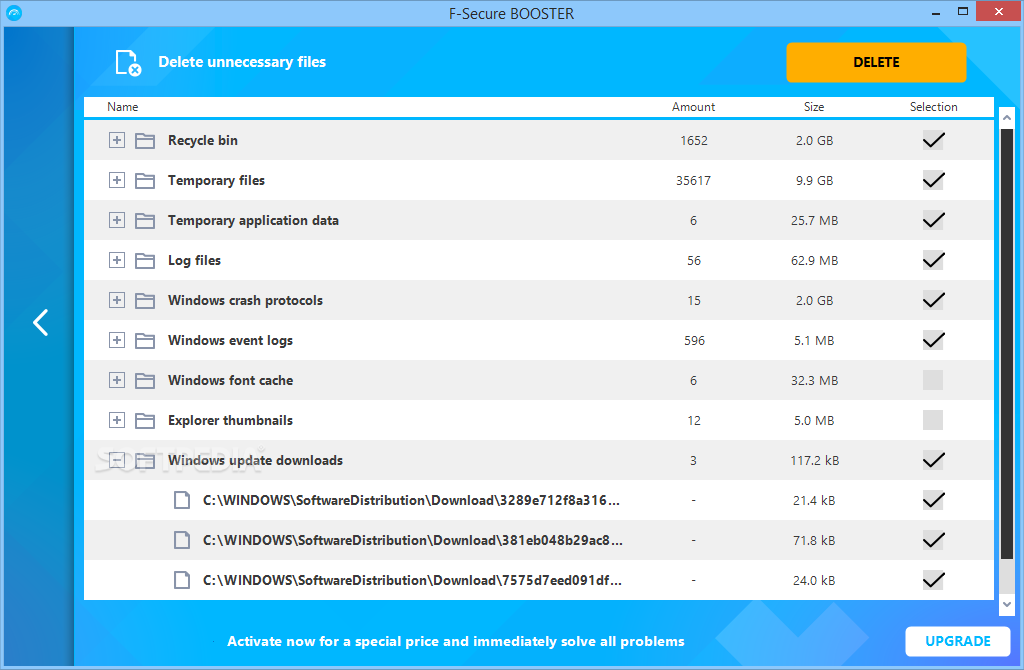Select the Temporary files row label
Viewport: 1024px width, 670px height.
click(216, 180)
